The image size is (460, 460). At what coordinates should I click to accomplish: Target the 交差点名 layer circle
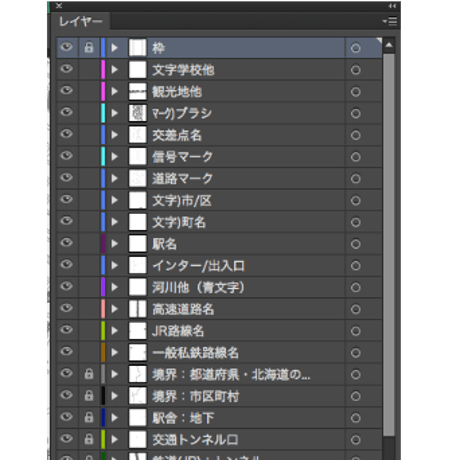pyautogui.click(x=356, y=135)
